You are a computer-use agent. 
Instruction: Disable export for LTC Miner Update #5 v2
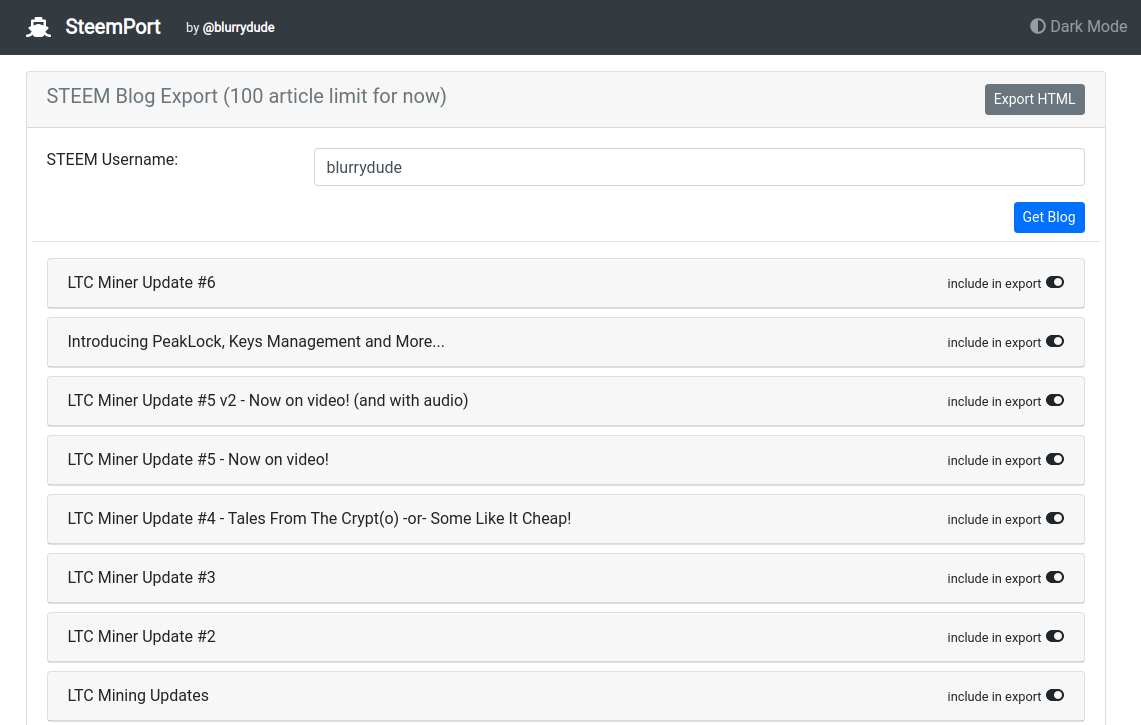tap(1055, 401)
